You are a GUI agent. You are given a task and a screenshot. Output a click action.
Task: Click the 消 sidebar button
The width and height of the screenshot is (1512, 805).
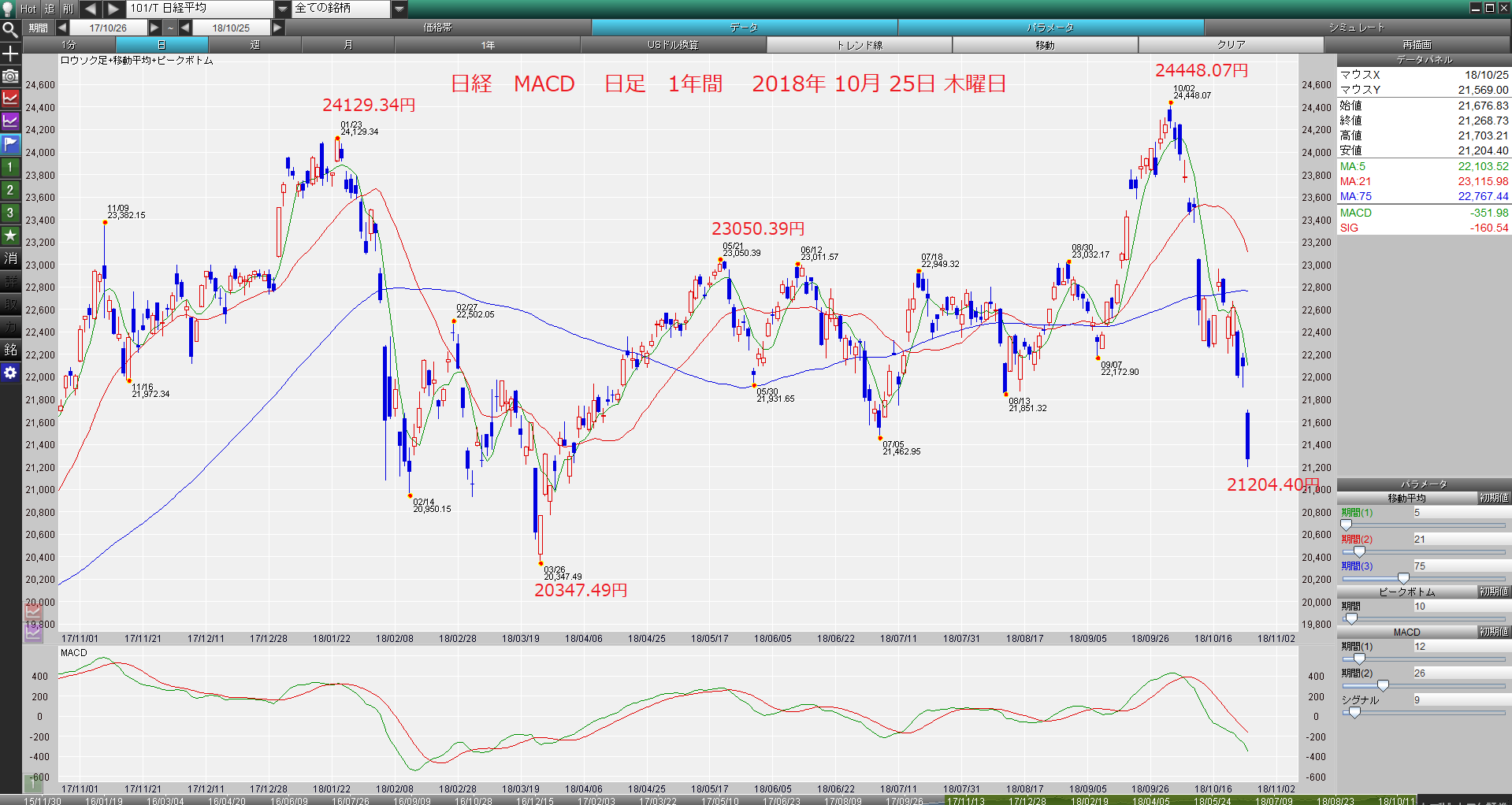pos(10,258)
